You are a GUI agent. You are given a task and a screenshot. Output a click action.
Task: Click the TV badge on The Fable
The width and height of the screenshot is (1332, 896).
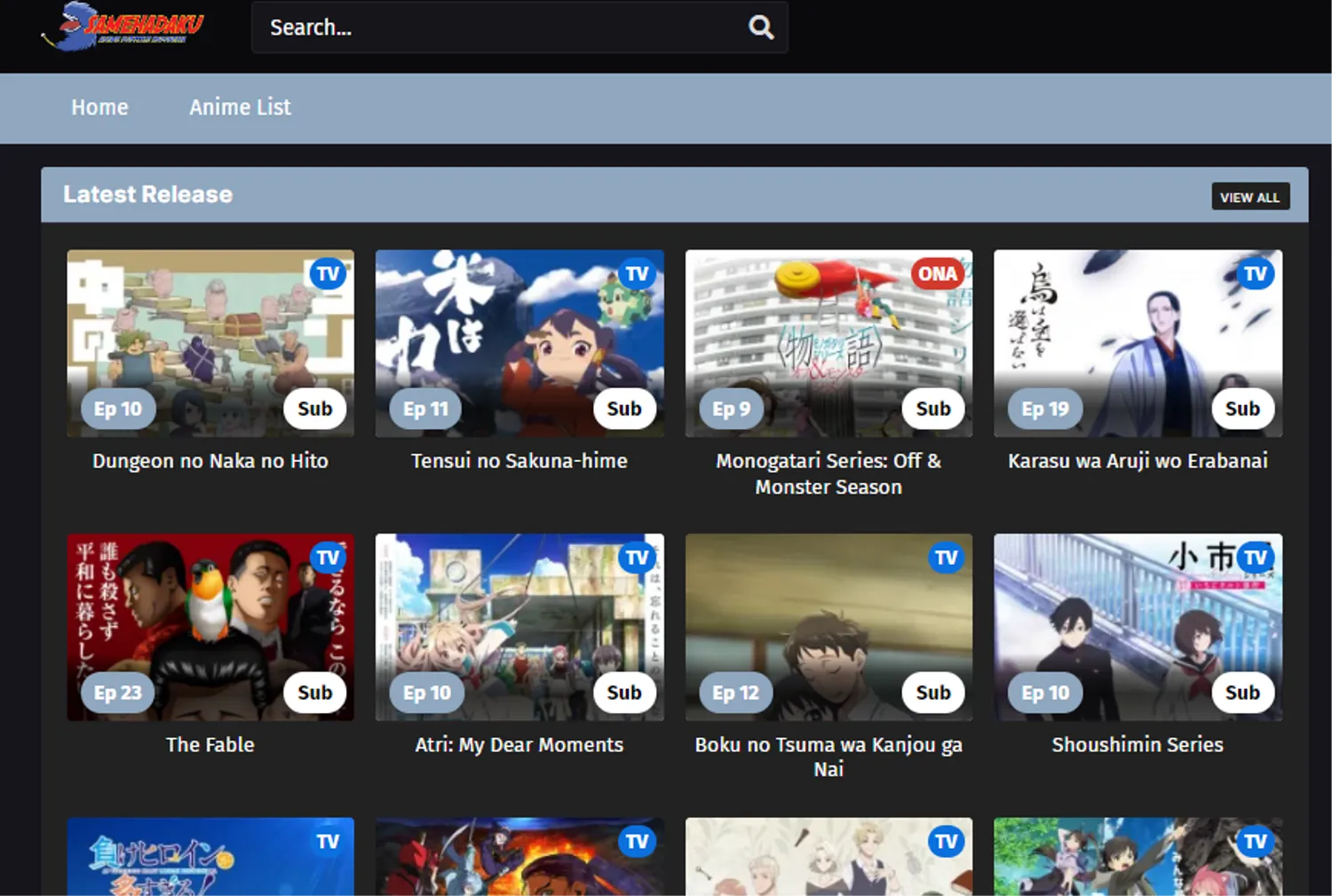tap(328, 558)
